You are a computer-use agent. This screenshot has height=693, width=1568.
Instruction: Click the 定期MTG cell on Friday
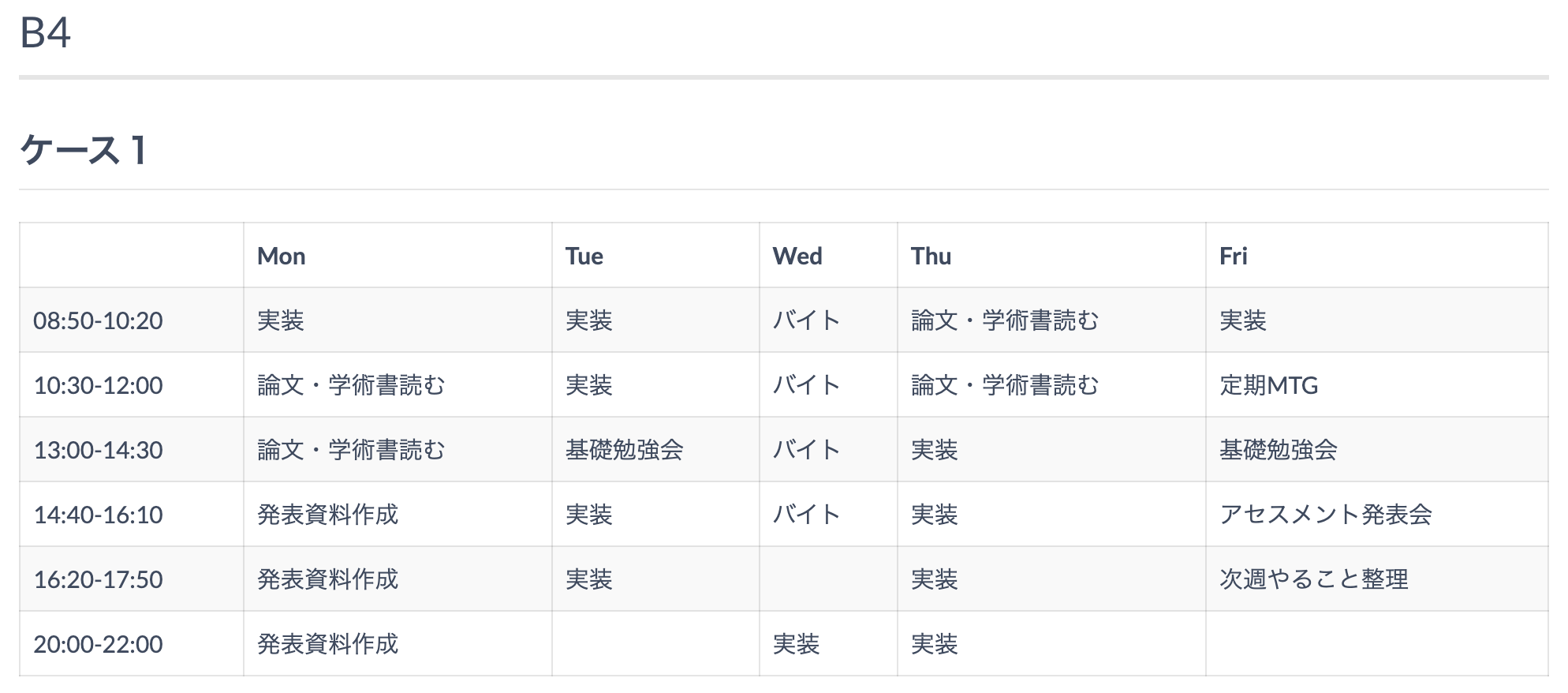(x=1377, y=385)
